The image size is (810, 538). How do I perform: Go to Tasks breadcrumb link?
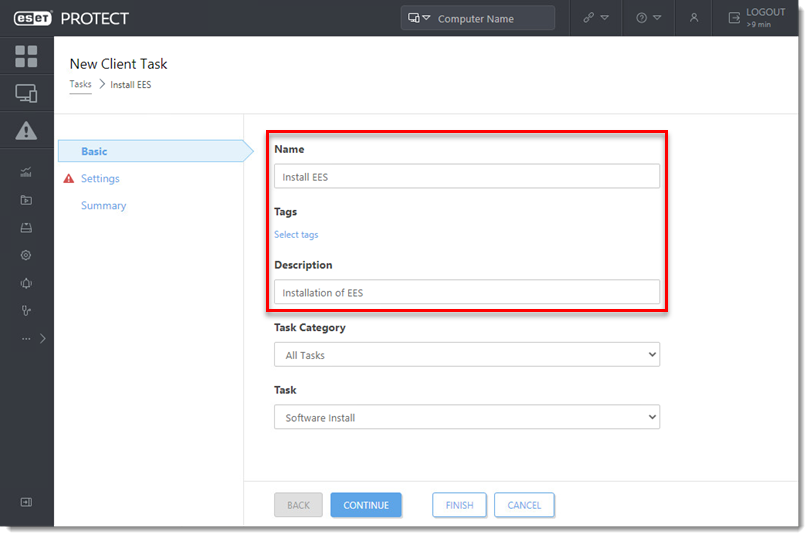click(81, 84)
